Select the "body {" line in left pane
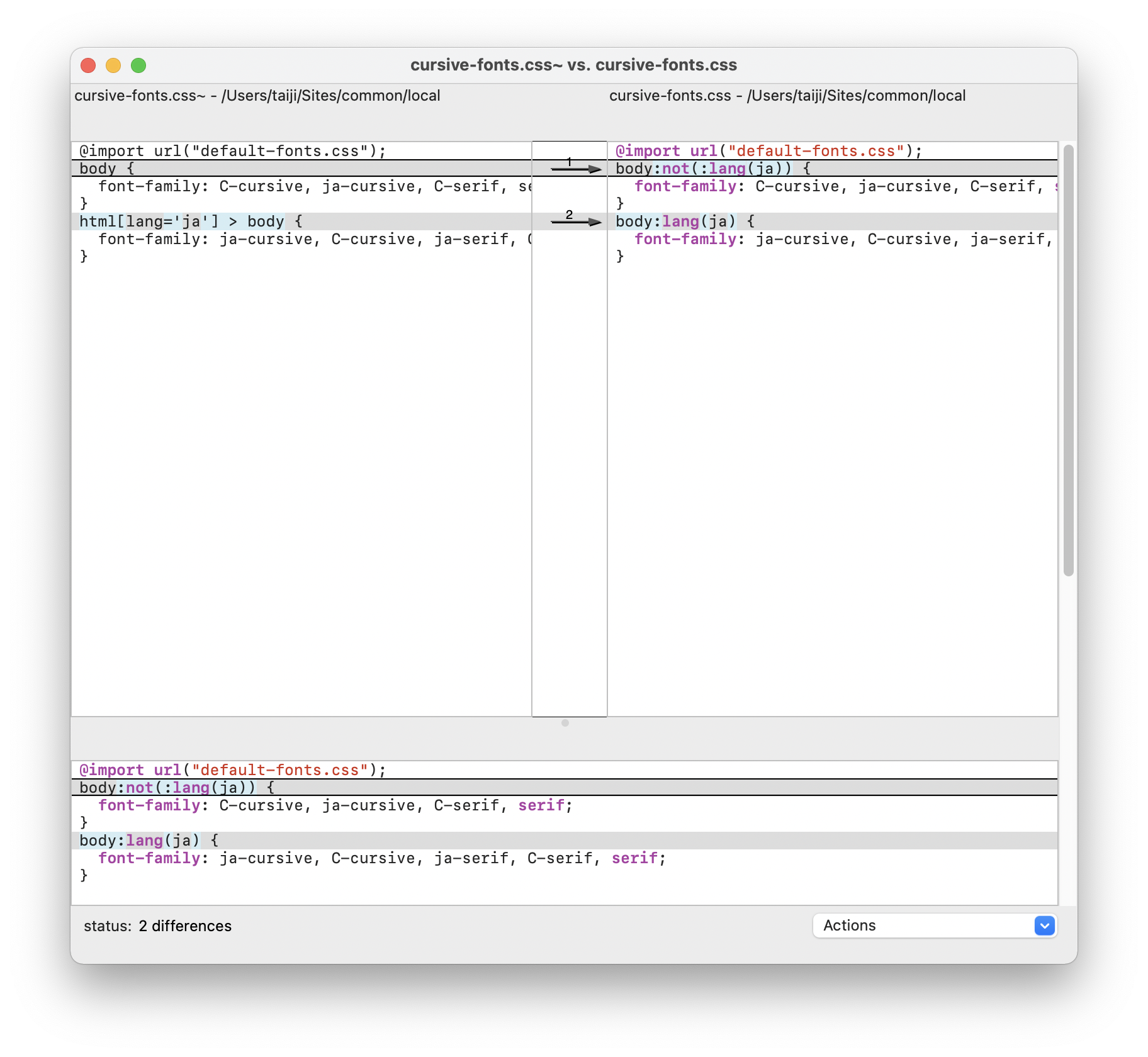 click(107, 169)
